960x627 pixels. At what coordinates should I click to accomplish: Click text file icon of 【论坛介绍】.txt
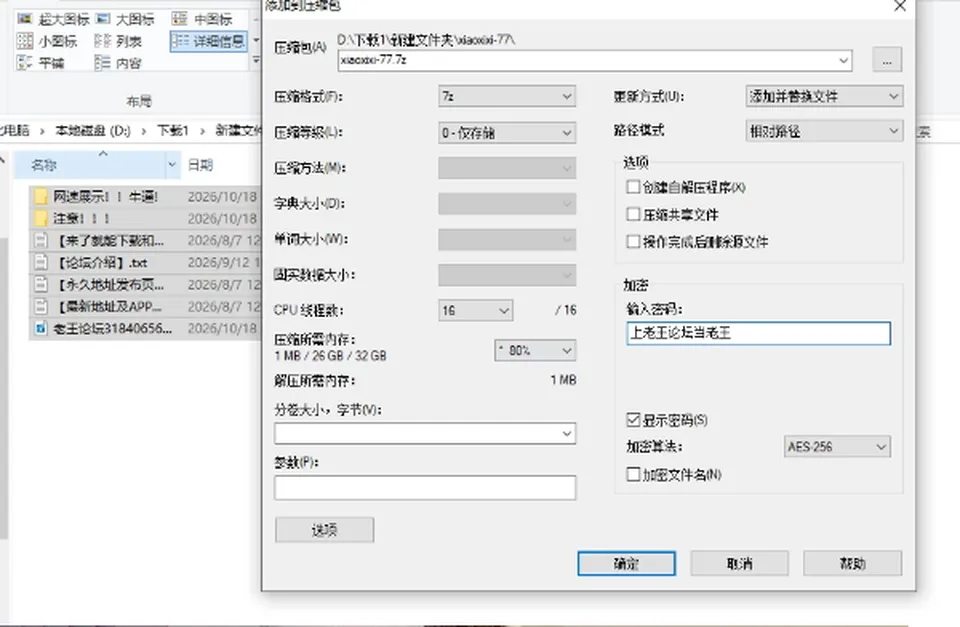[x=41, y=263]
